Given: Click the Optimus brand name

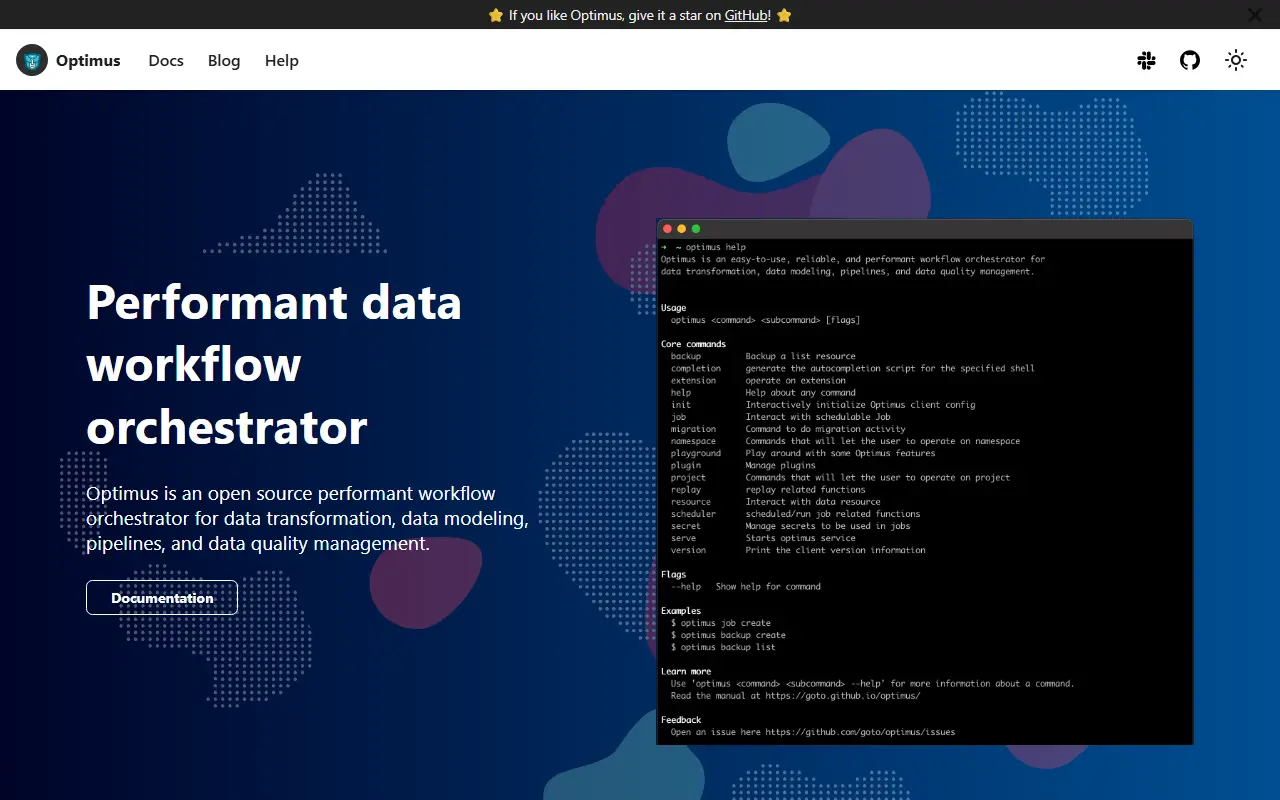Looking at the screenshot, I should pyautogui.click(x=88, y=60).
